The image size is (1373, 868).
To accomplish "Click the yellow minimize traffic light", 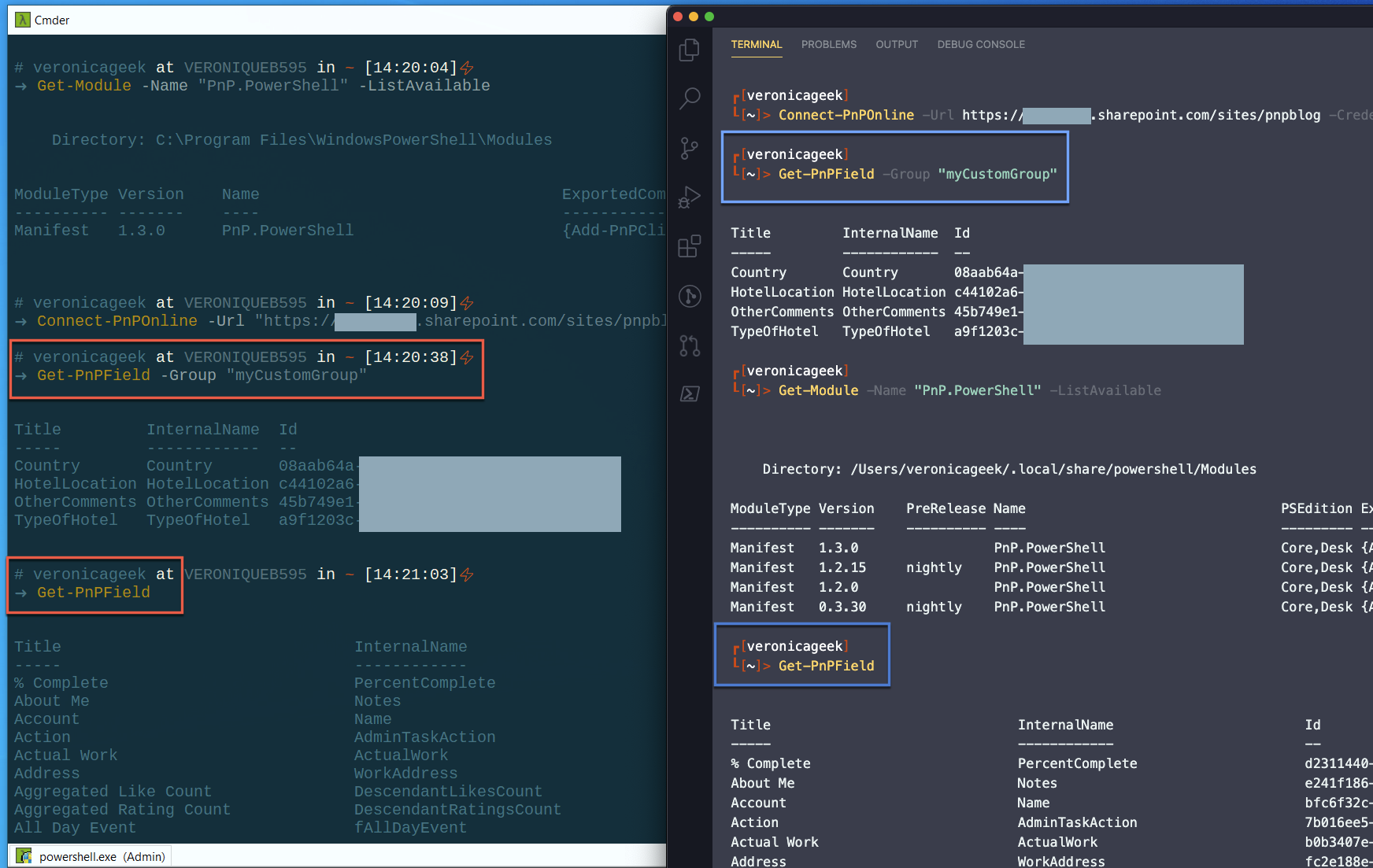I will click(x=693, y=16).
